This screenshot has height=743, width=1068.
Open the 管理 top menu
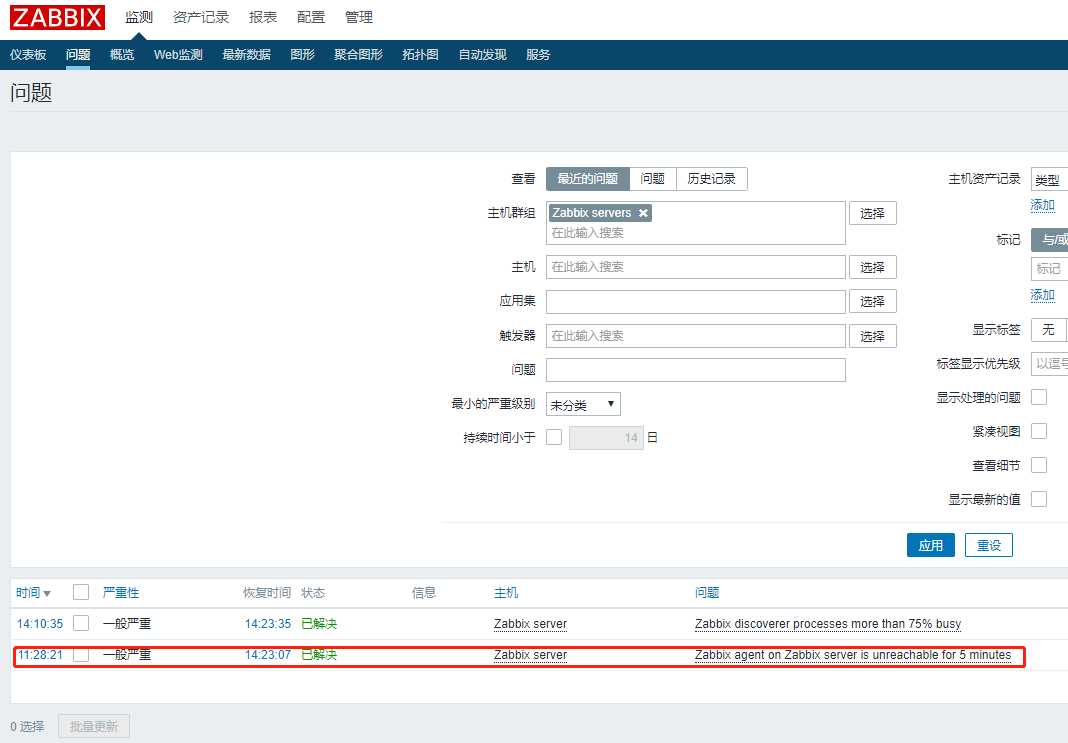pos(359,17)
